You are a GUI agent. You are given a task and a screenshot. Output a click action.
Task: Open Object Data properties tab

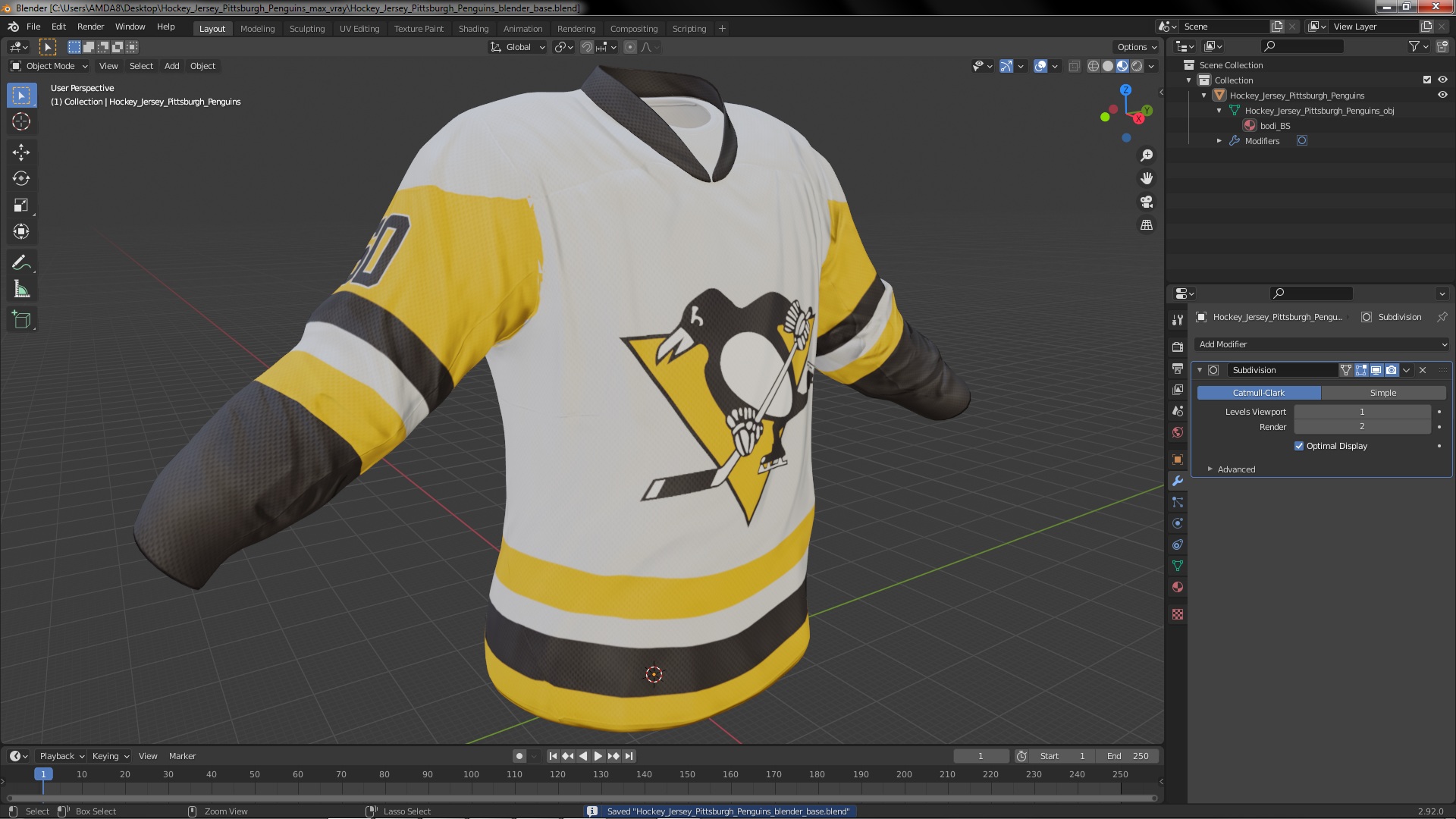click(1178, 566)
